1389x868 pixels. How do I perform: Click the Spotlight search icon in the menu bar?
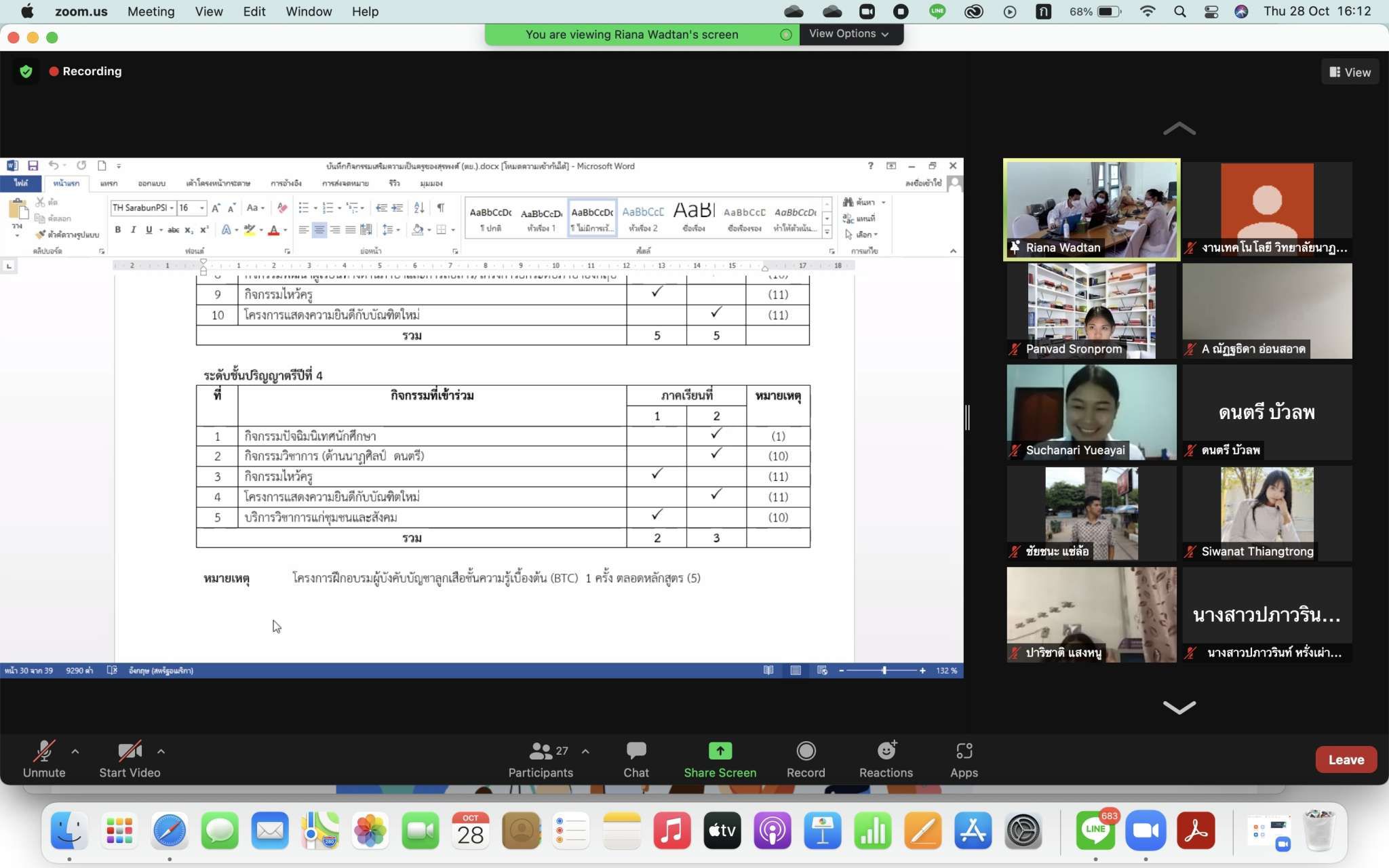point(1179,12)
